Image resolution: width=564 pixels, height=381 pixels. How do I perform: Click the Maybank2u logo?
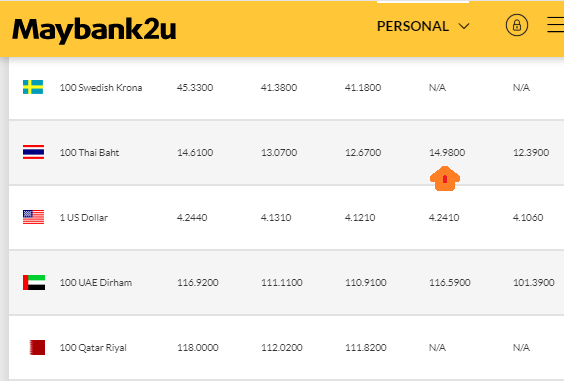(x=94, y=30)
